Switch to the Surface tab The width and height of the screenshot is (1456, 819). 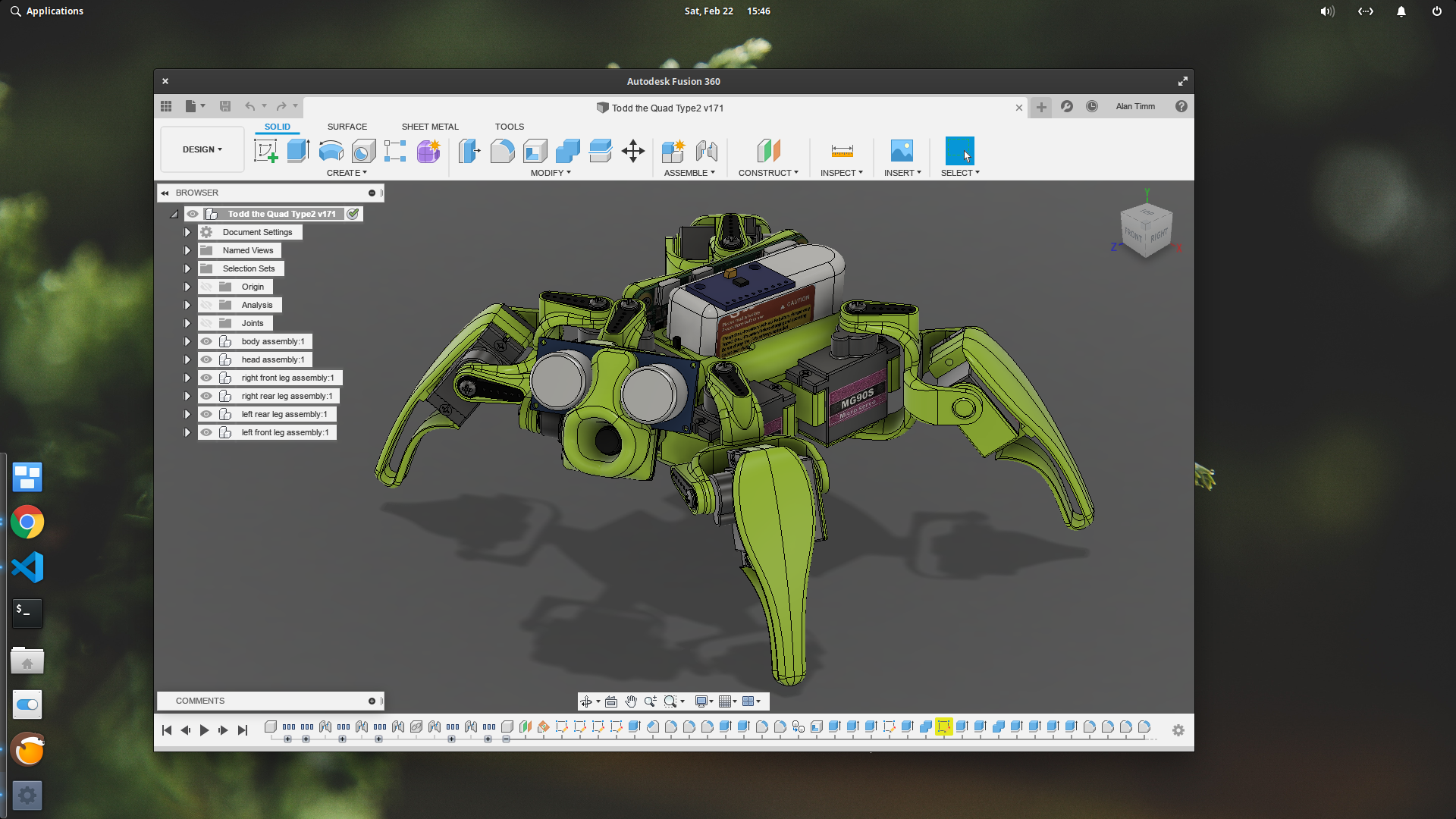pos(346,126)
